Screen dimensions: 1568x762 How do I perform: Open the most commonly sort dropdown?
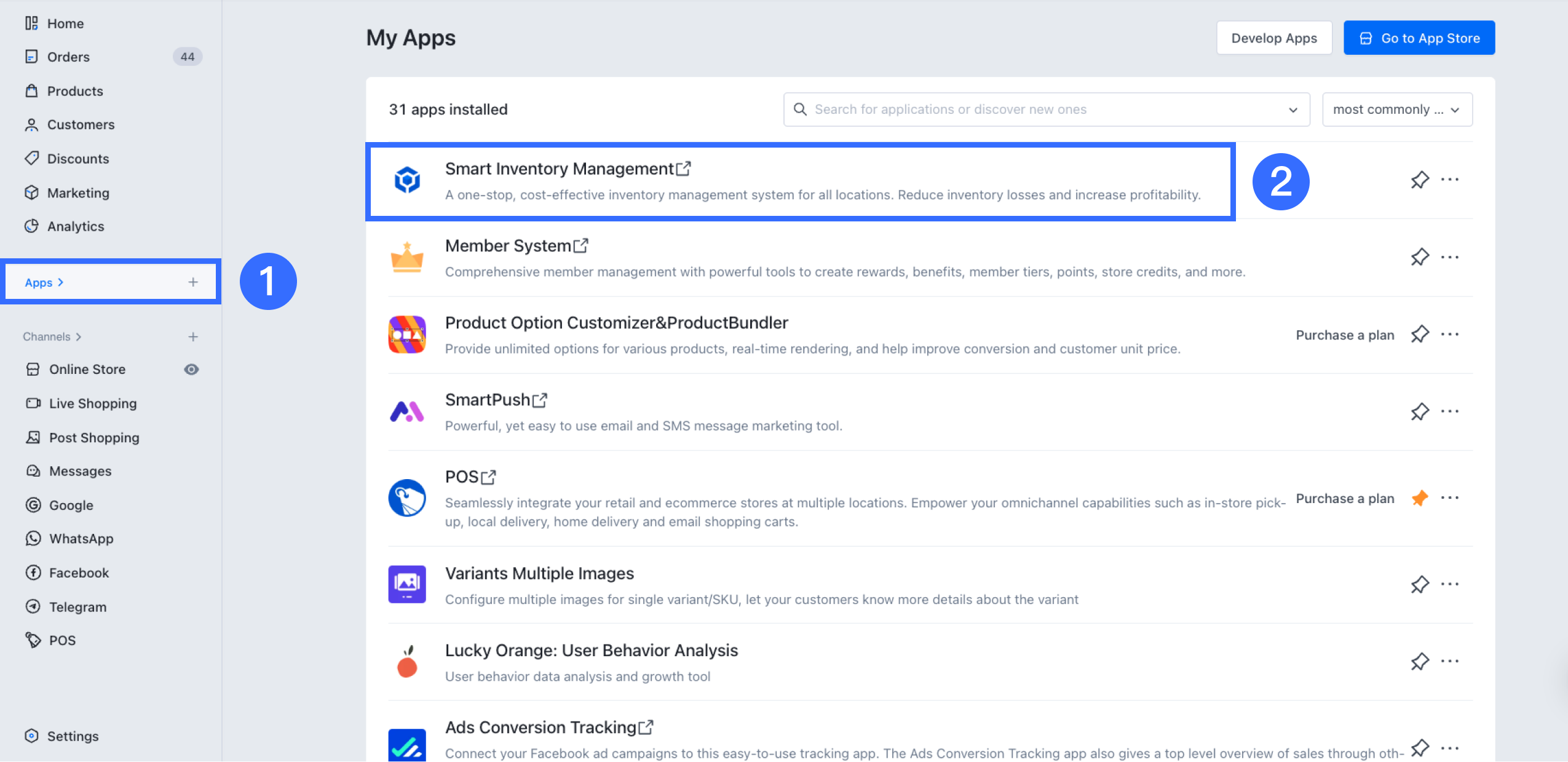[x=1396, y=109]
